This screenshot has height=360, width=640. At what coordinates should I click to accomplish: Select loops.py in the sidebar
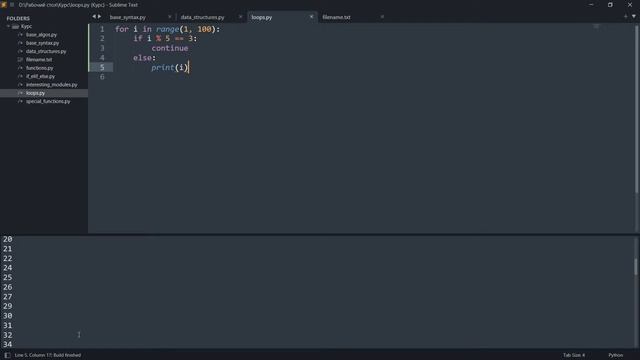click(36, 93)
